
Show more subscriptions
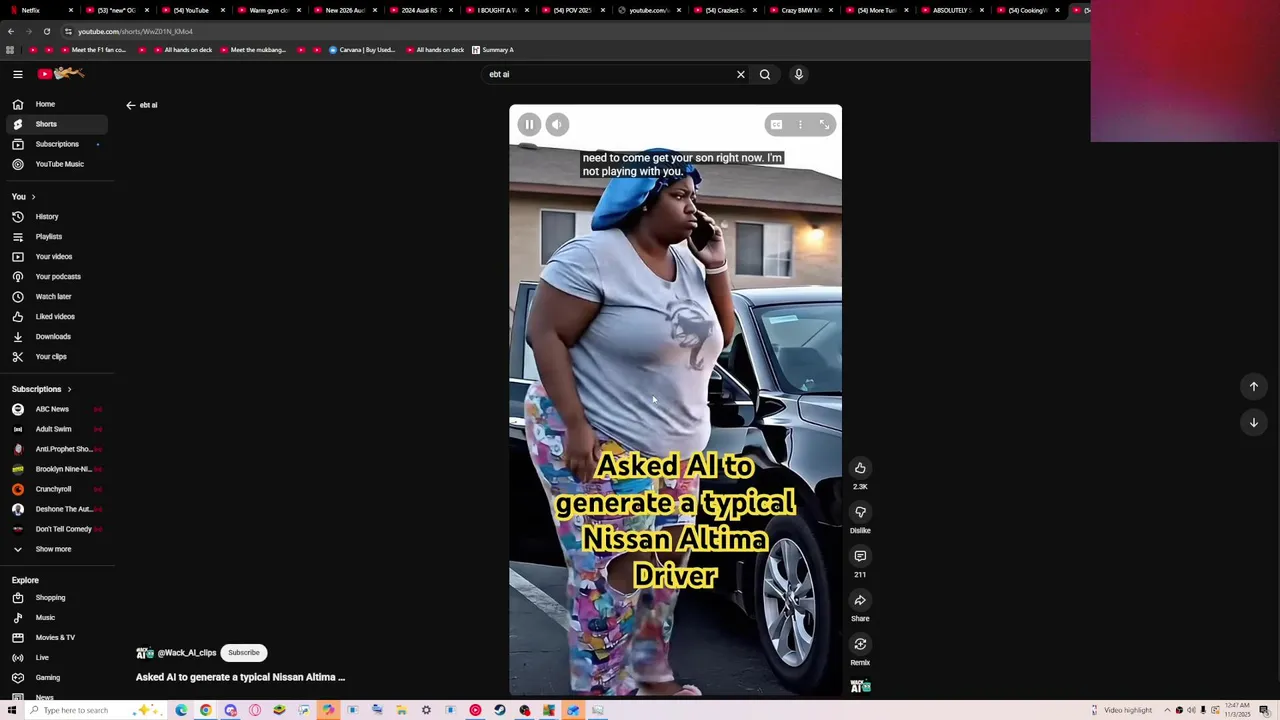click(57, 549)
